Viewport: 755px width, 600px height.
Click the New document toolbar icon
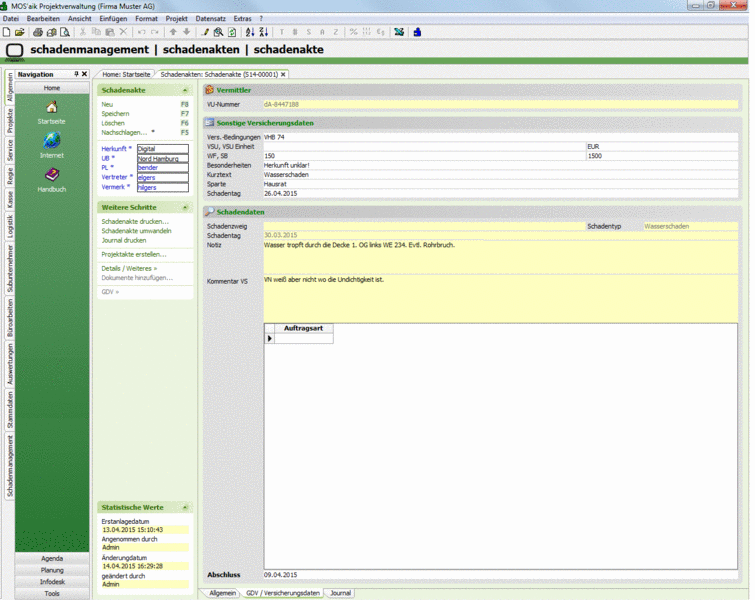point(6,32)
